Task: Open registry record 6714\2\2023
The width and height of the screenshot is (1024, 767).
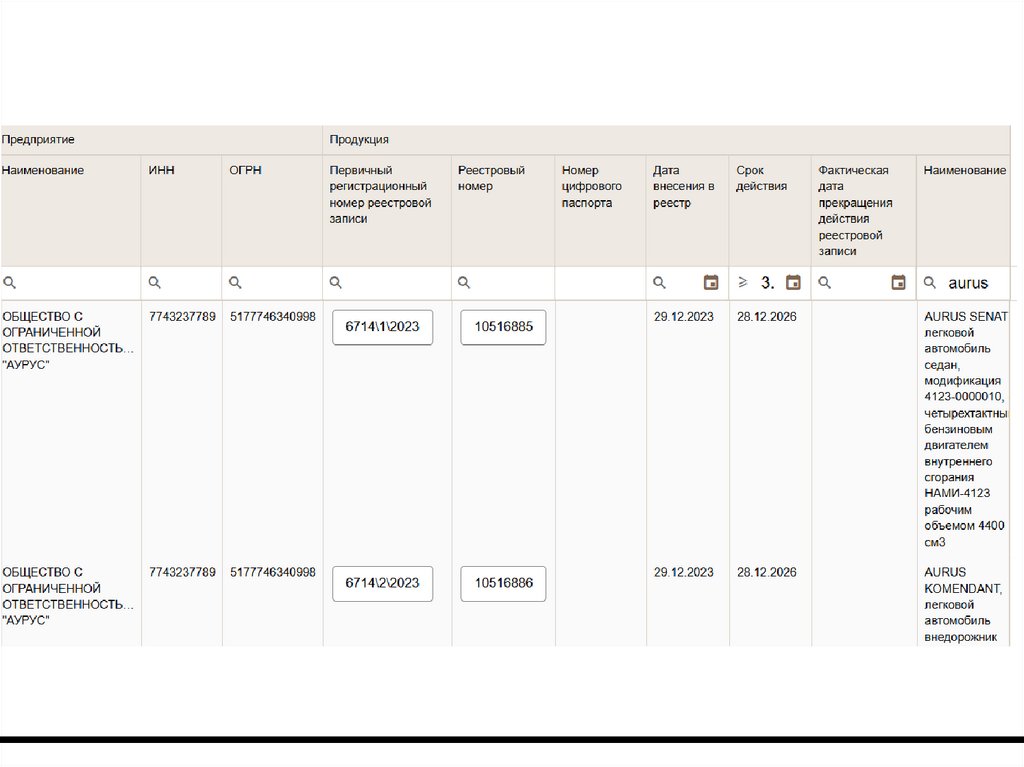Action: point(383,583)
